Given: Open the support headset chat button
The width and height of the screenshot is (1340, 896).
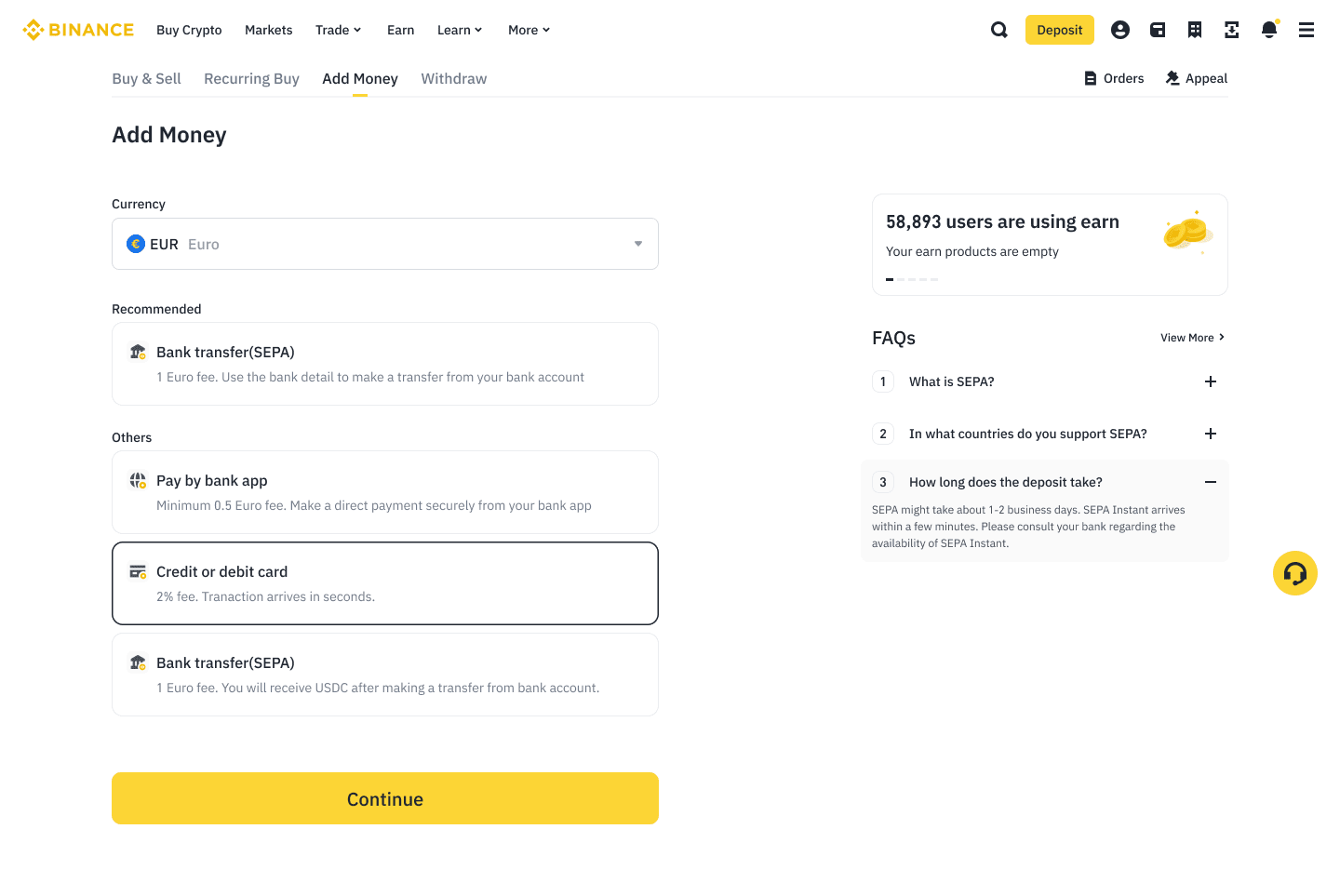Looking at the screenshot, I should point(1295,573).
